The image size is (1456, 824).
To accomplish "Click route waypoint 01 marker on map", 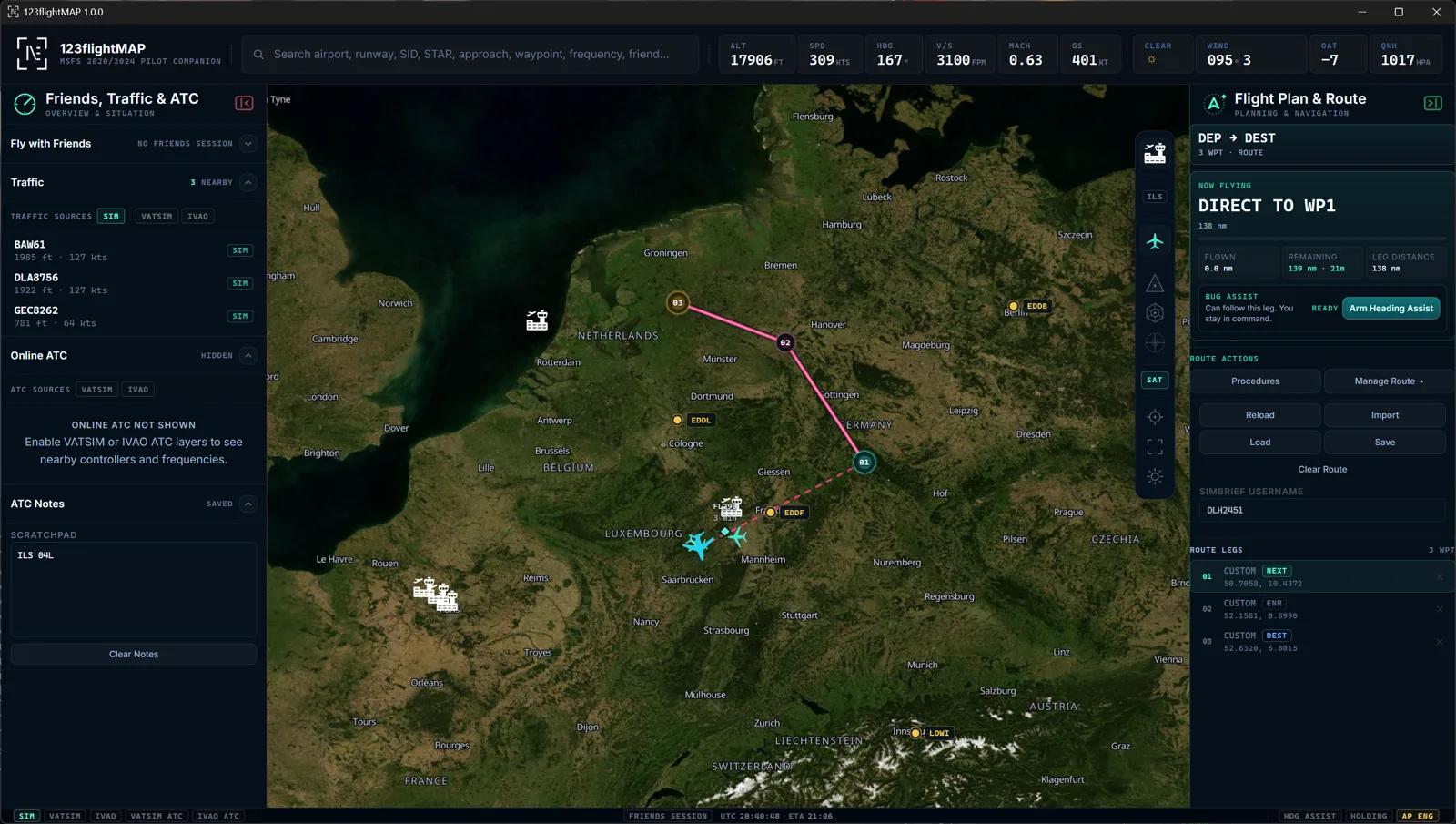I will 864,463.
